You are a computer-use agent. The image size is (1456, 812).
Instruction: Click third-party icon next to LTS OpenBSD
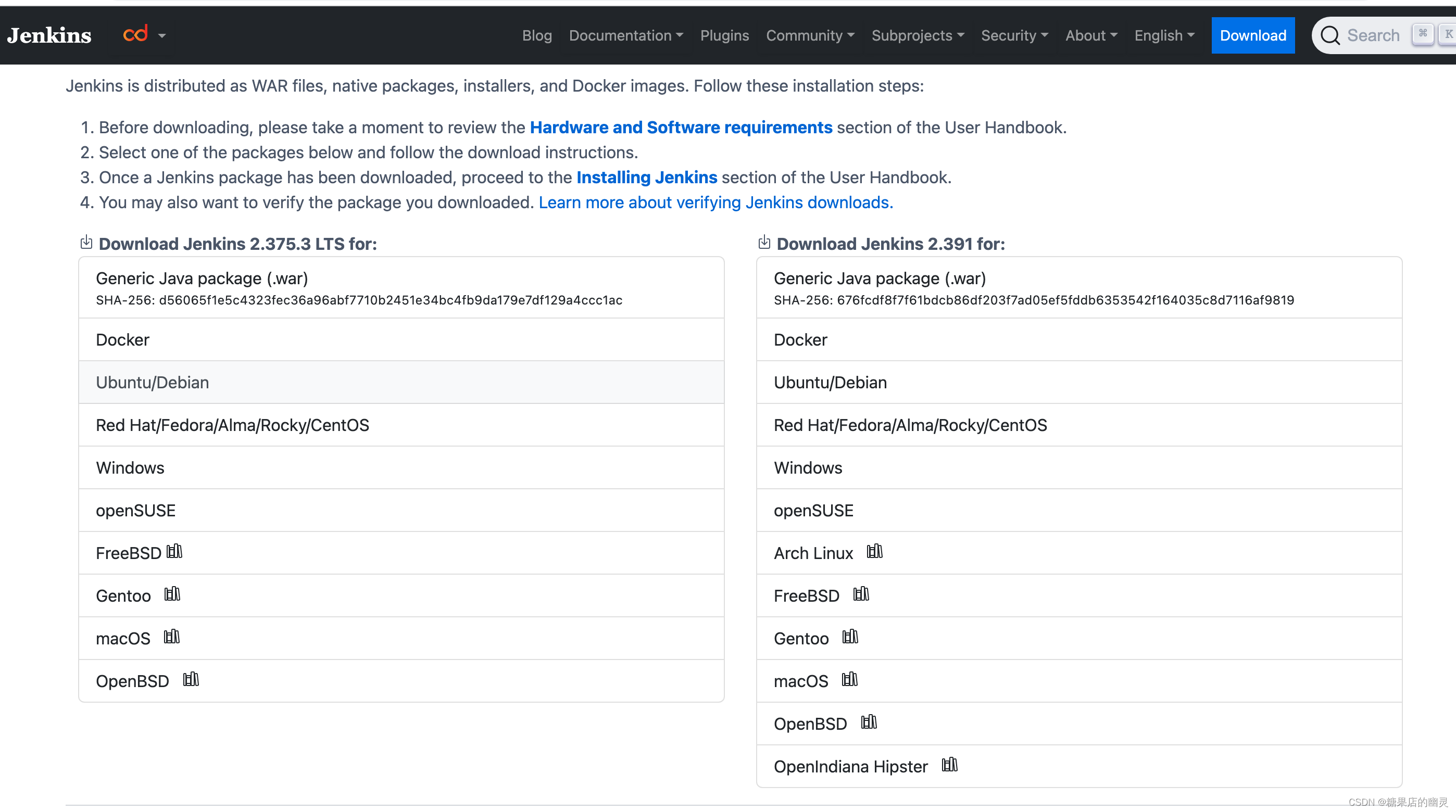coord(191,679)
